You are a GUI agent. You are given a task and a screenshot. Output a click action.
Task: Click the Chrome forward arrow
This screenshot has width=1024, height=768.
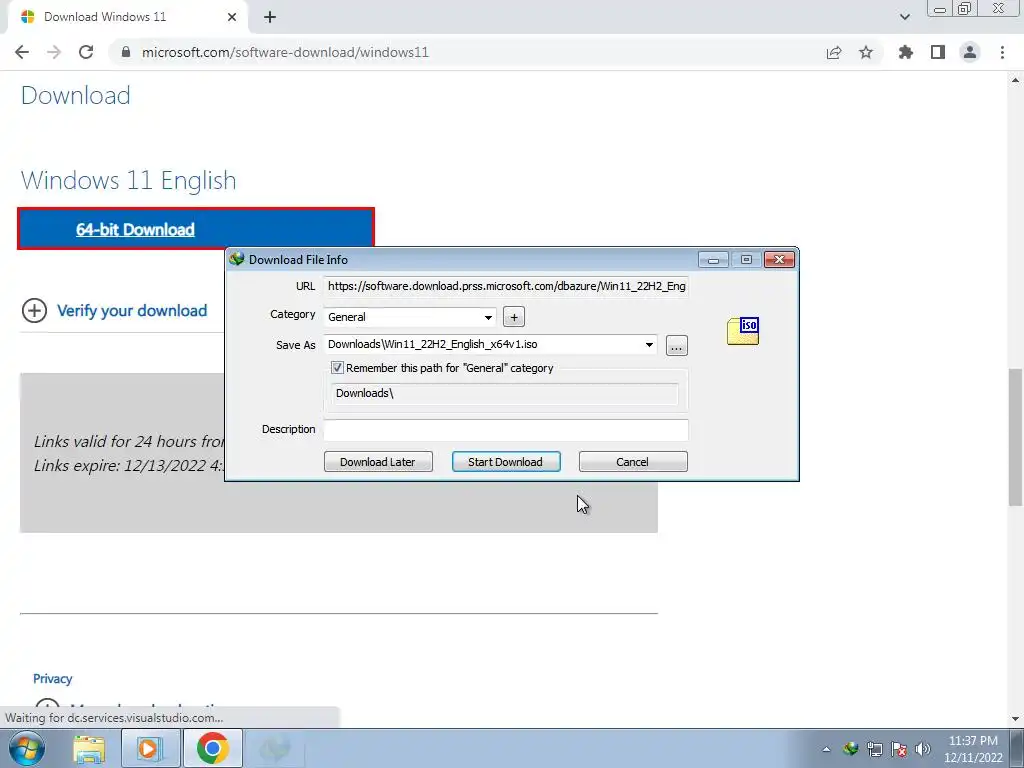point(54,52)
